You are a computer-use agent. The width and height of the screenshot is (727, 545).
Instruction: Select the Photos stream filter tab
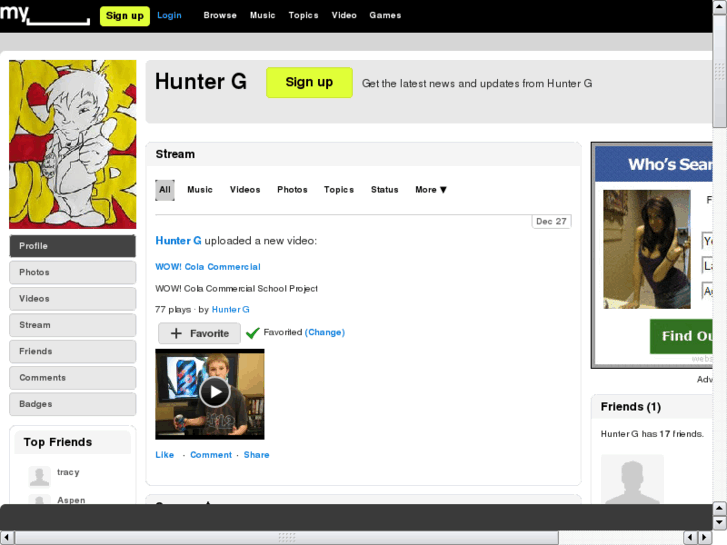tap(292, 190)
